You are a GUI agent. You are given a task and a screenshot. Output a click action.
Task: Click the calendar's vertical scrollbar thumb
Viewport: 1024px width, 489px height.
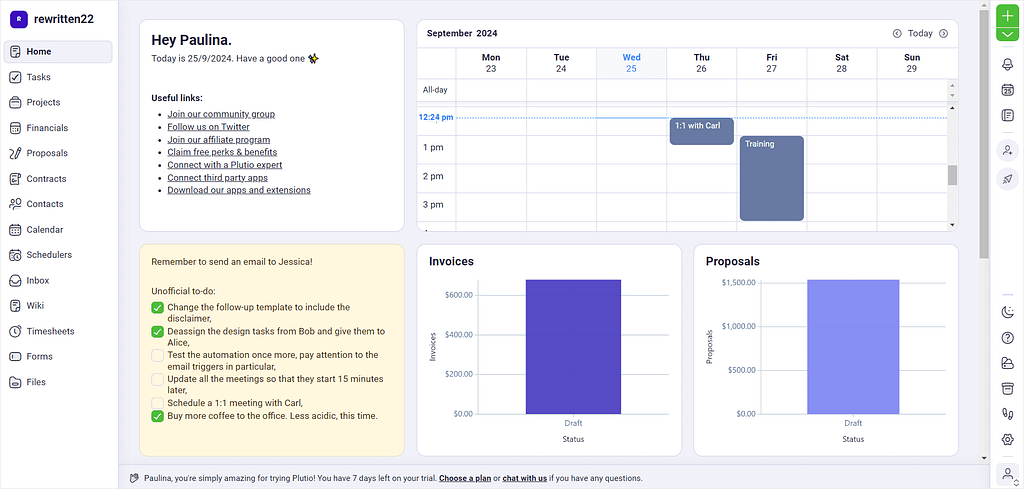click(952, 175)
